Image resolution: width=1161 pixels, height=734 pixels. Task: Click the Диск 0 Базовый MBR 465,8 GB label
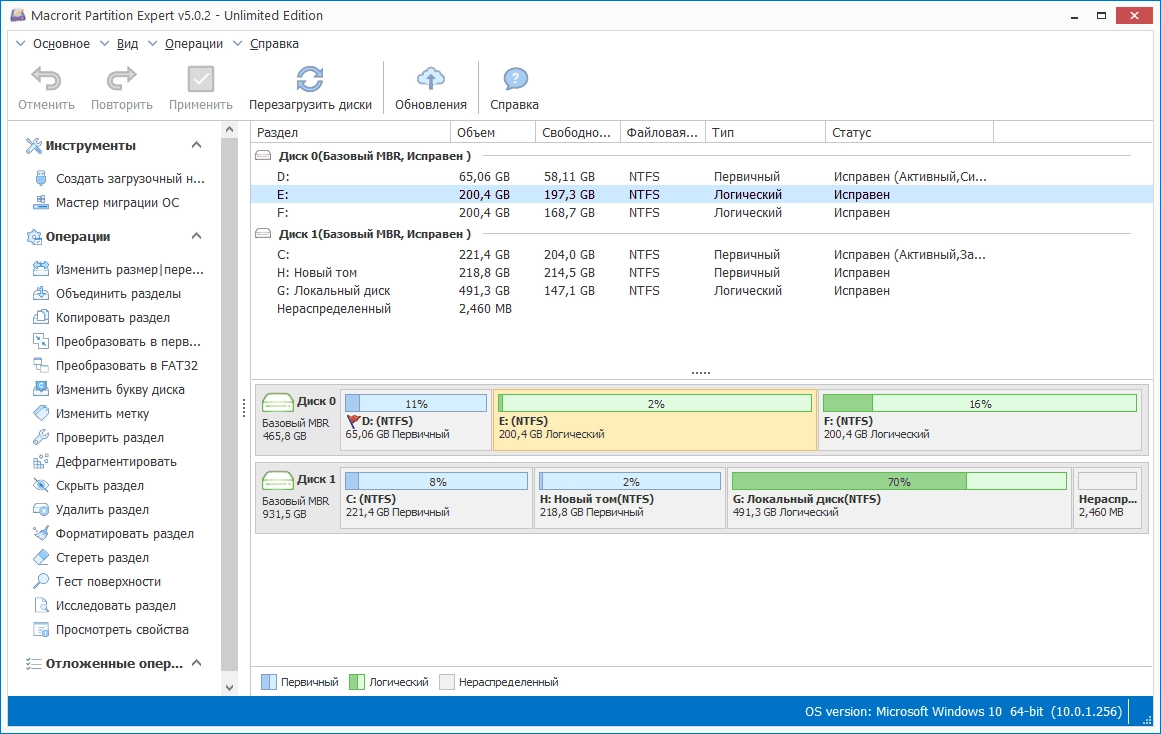pos(298,419)
